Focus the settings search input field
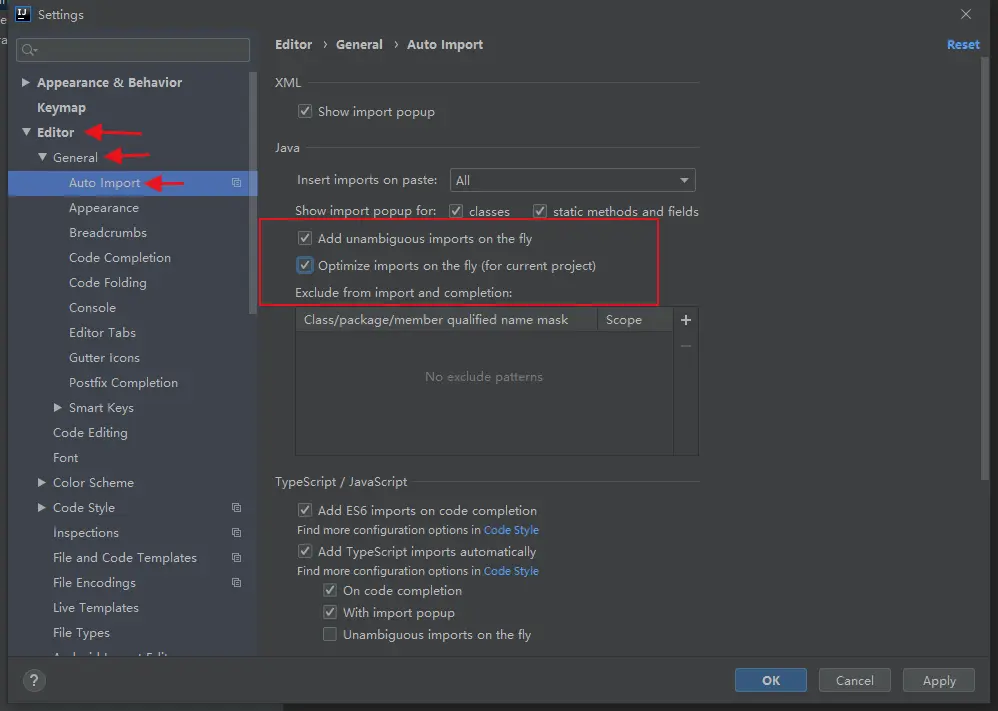Image resolution: width=998 pixels, height=711 pixels. (x=133, y=50)
